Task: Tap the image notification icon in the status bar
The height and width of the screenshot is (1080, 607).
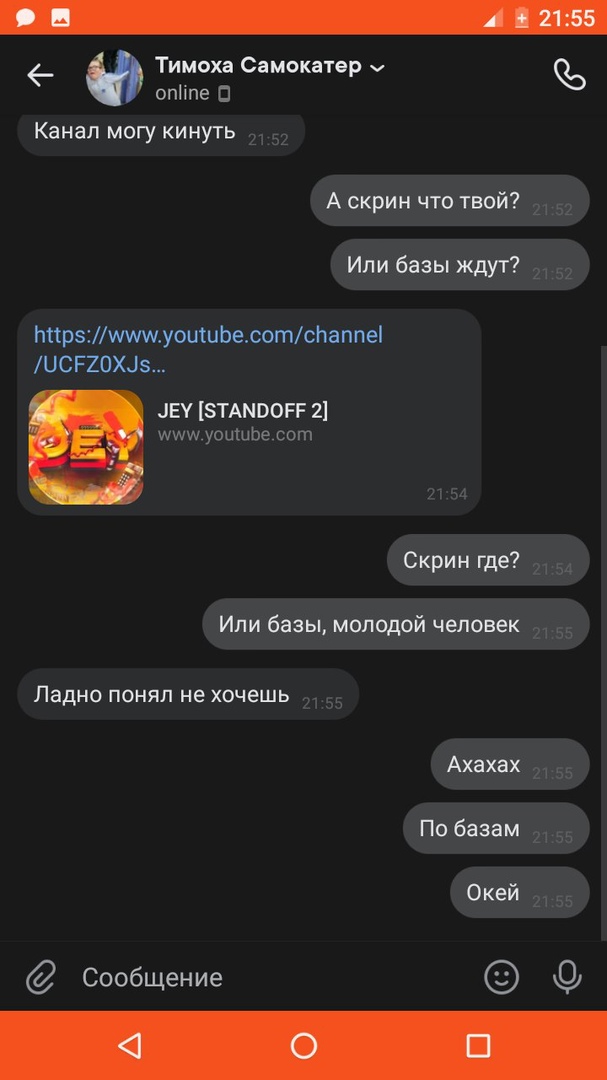Action: tap(61, 18)
